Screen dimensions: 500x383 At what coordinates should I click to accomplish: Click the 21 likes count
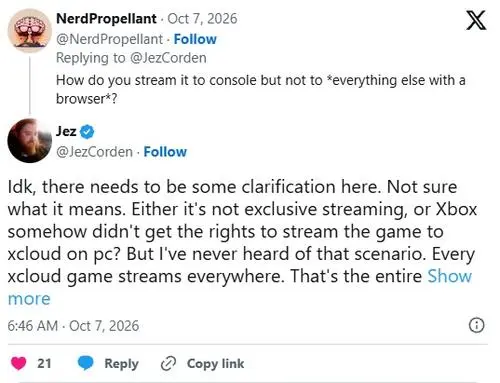(44, 363)
